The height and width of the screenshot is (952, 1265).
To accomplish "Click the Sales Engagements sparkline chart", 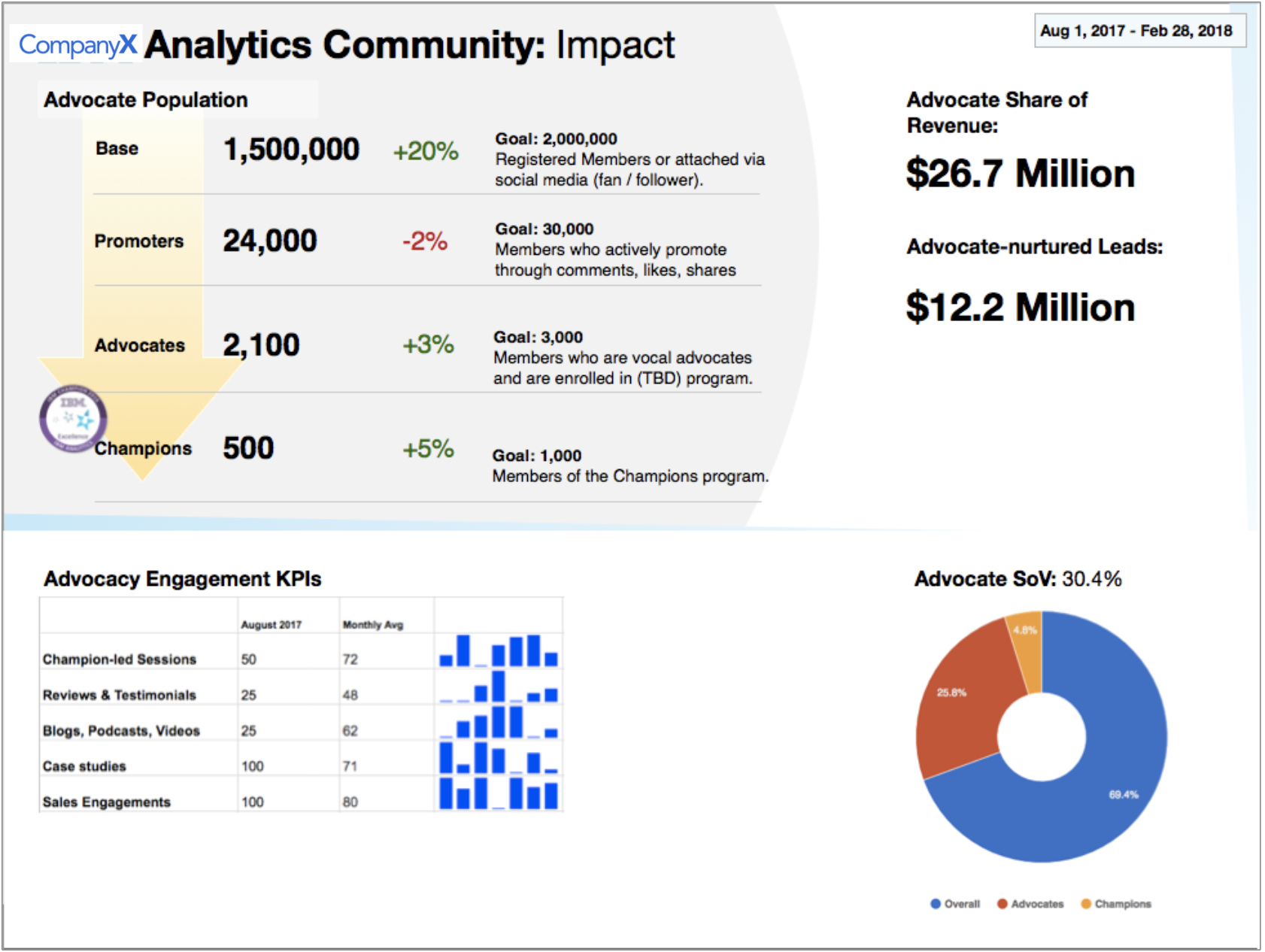I will pos(499,794).
